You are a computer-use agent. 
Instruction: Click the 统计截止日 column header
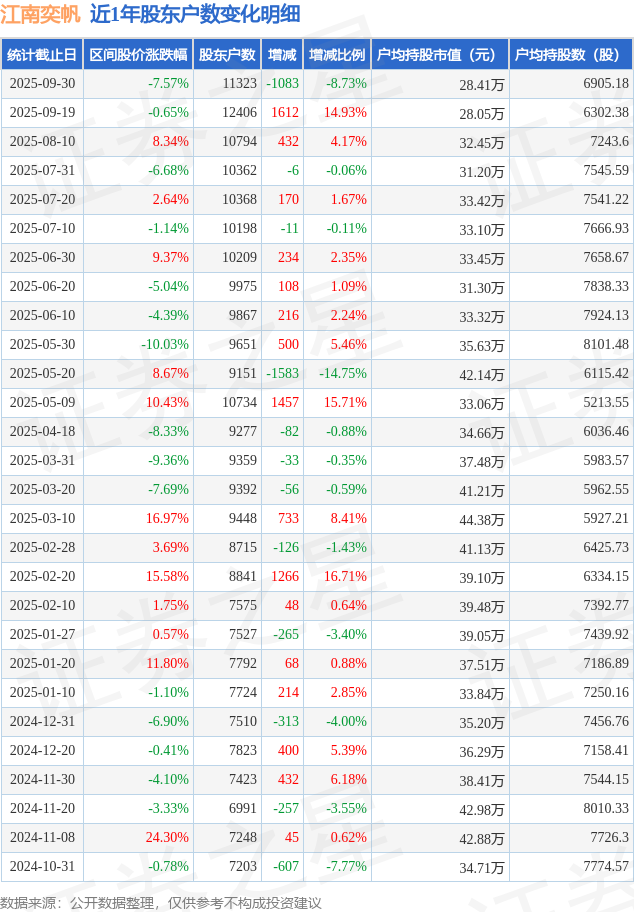pos(41,55)
